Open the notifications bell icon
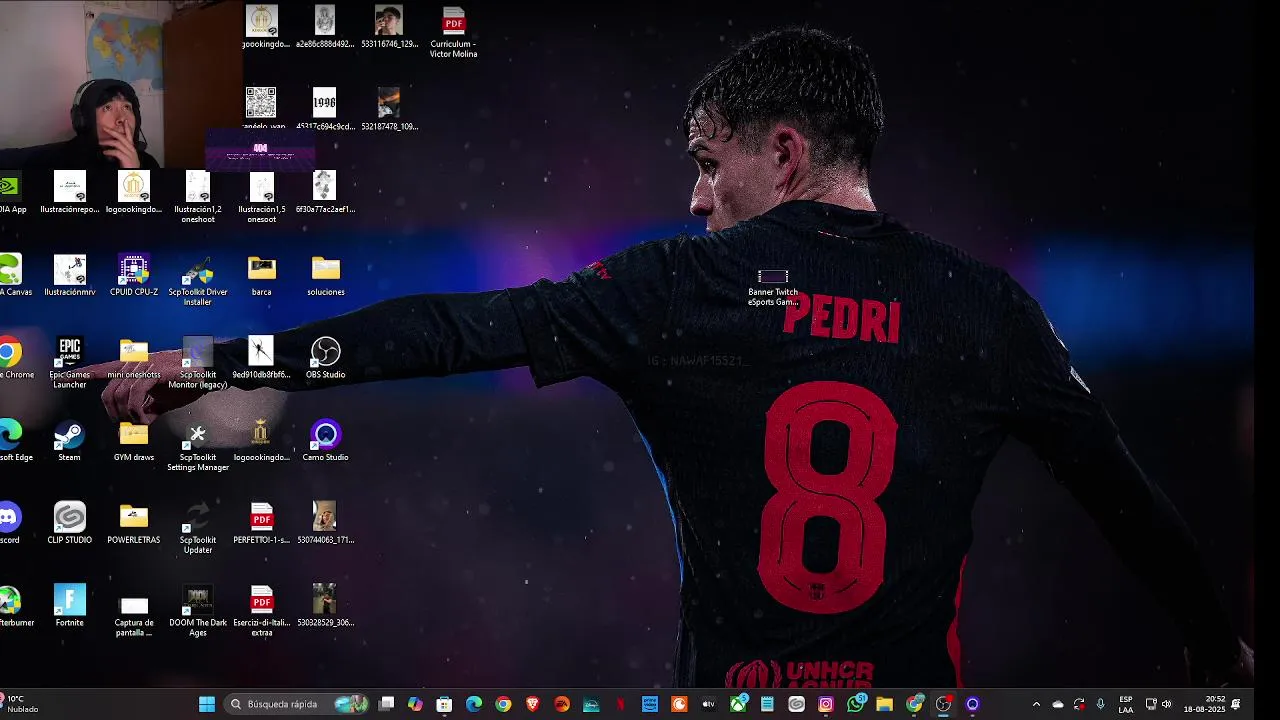The width and height of the screenshot is (1280, 720). [x=1236, y=704]
